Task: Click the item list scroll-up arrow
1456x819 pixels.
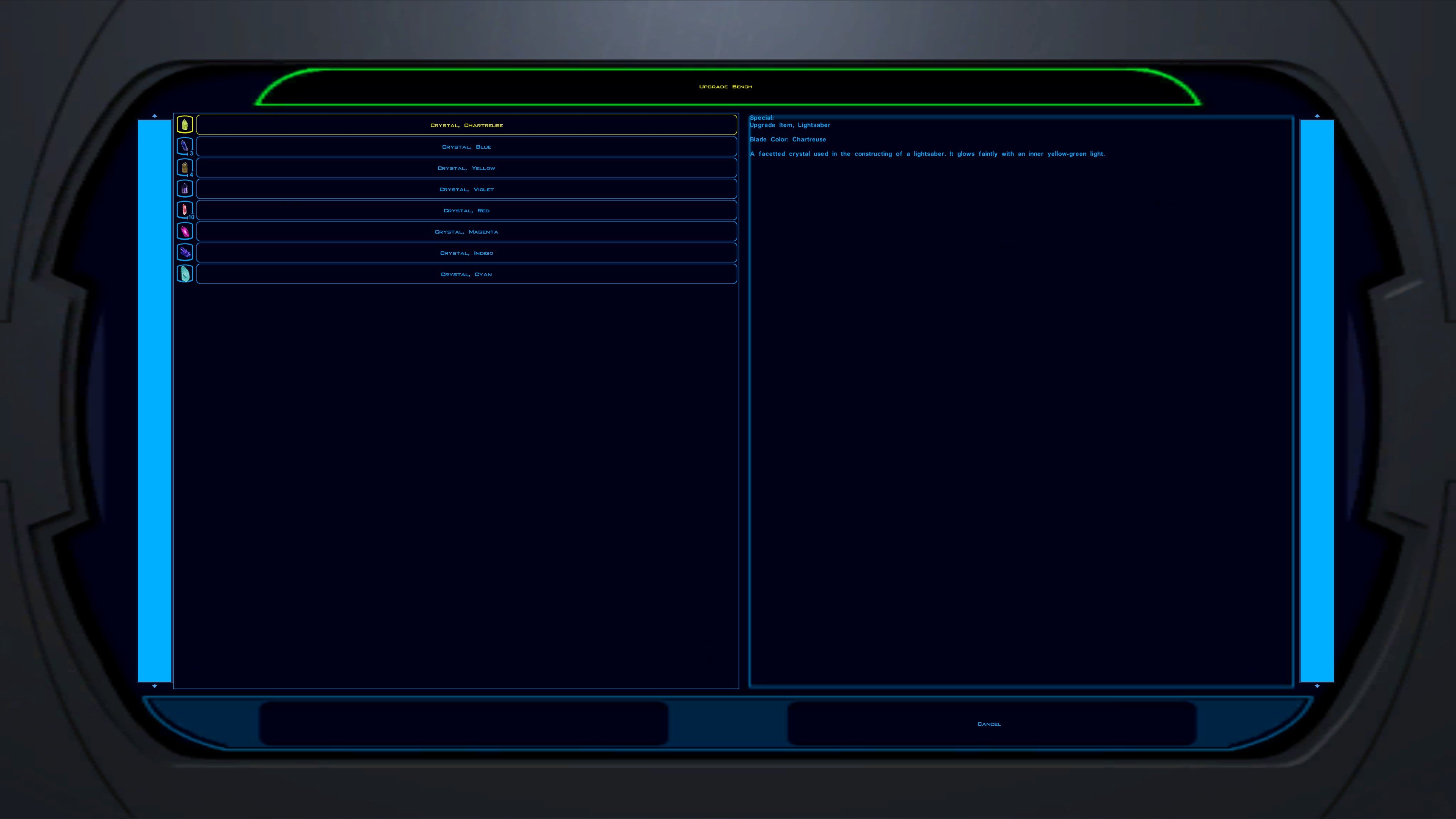Action: click(x=155, y=116)
